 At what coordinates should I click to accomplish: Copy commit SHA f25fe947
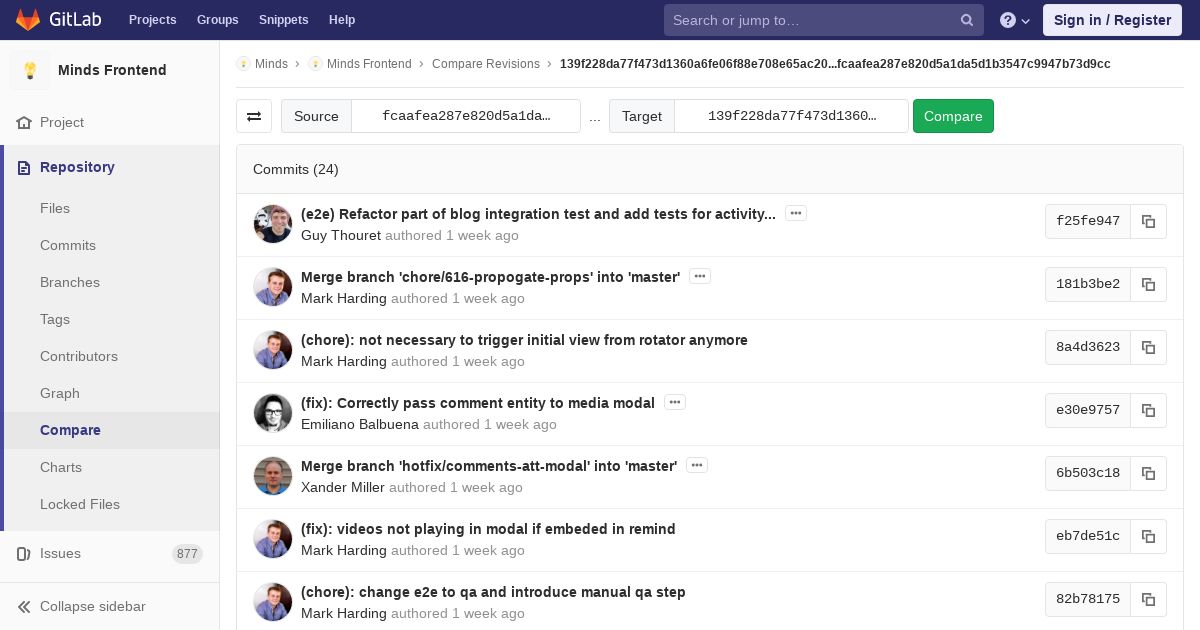click(1148, 221)
